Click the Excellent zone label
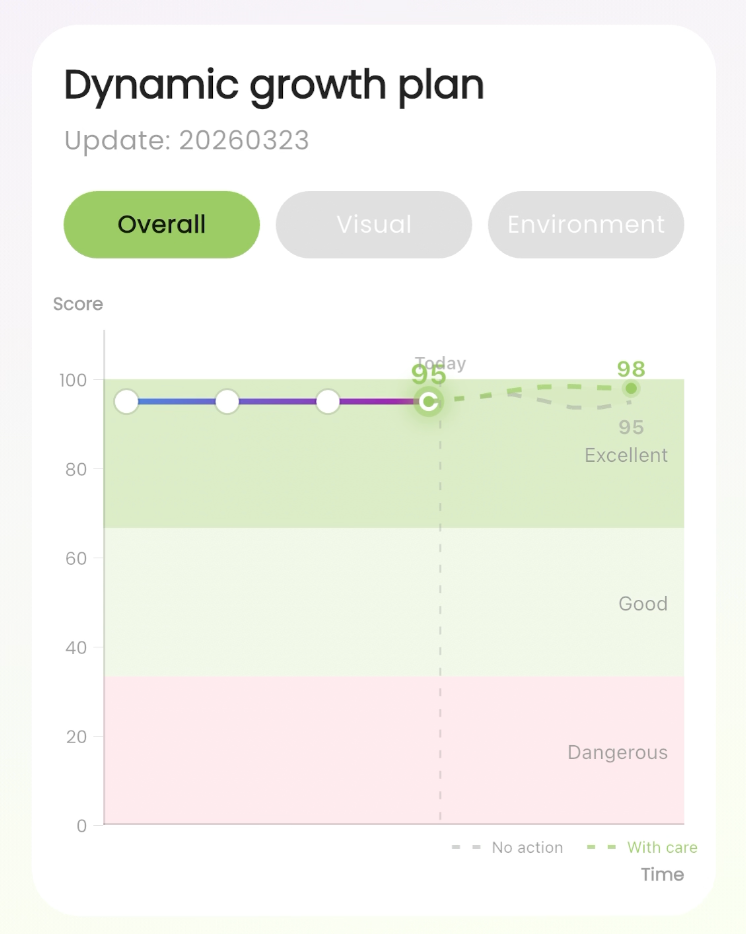The image size is (746, 934). 626,455
